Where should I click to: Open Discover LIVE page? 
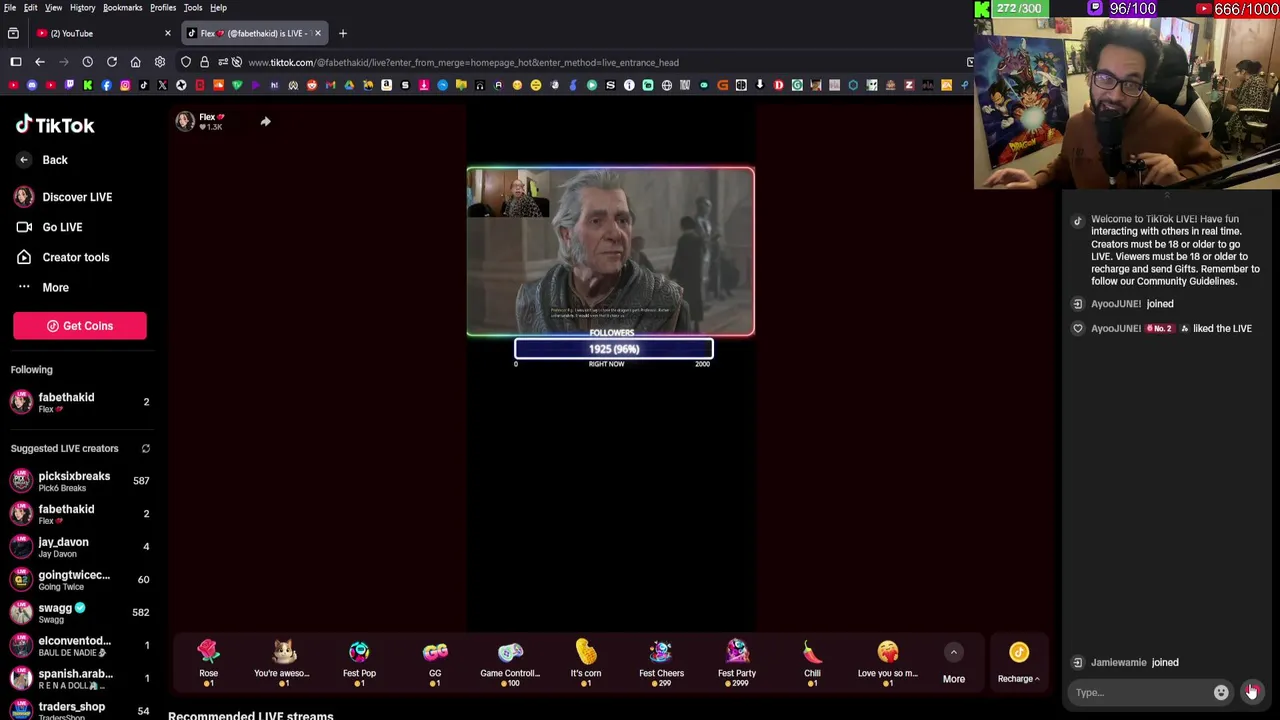click(x=62, y=197)
